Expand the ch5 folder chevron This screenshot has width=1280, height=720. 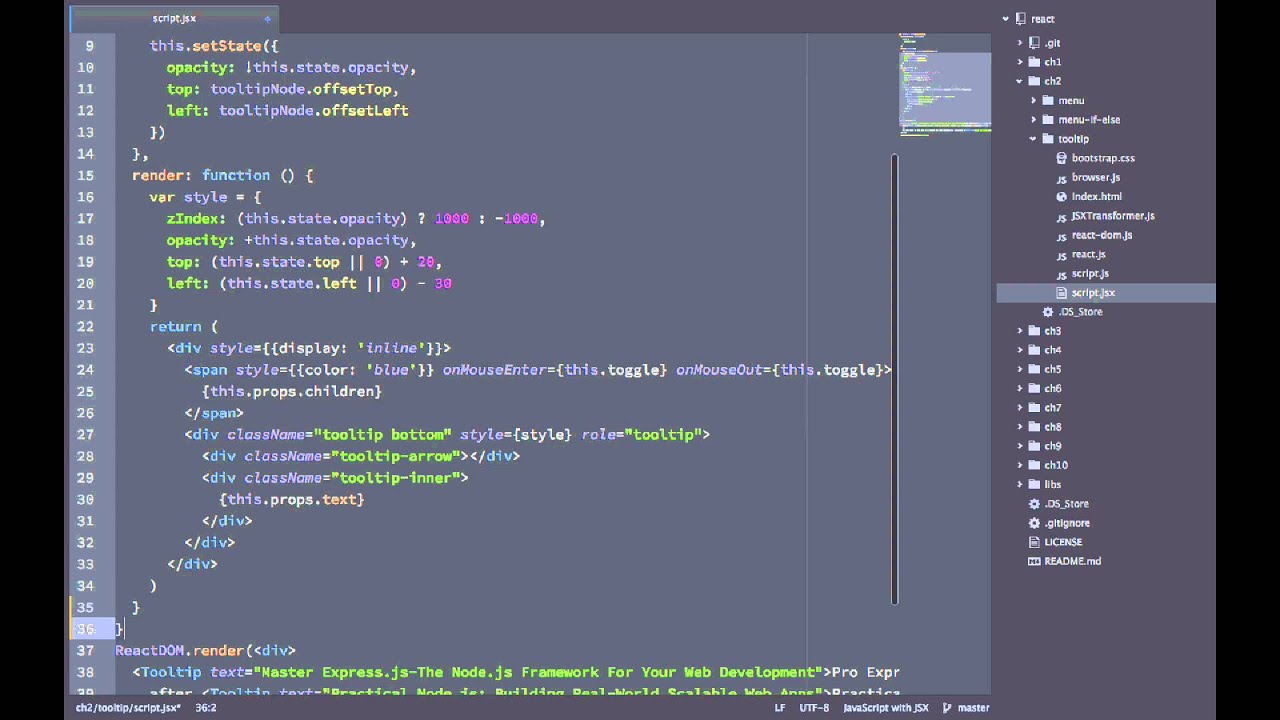click(1020, 369)
